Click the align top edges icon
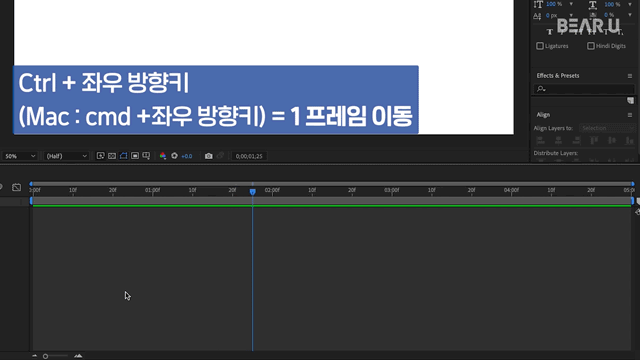Screen dimensions: 640x360 (594, 141)
